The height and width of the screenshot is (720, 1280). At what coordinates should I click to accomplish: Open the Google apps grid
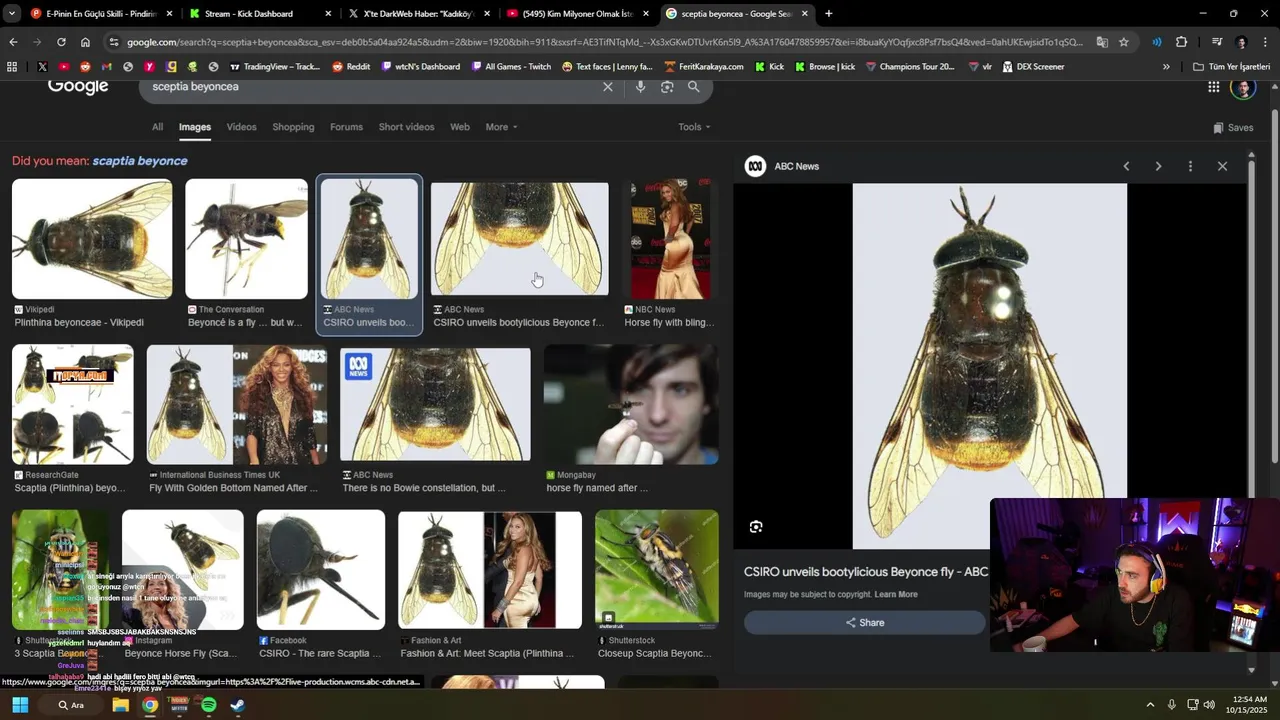[1213, 87]
